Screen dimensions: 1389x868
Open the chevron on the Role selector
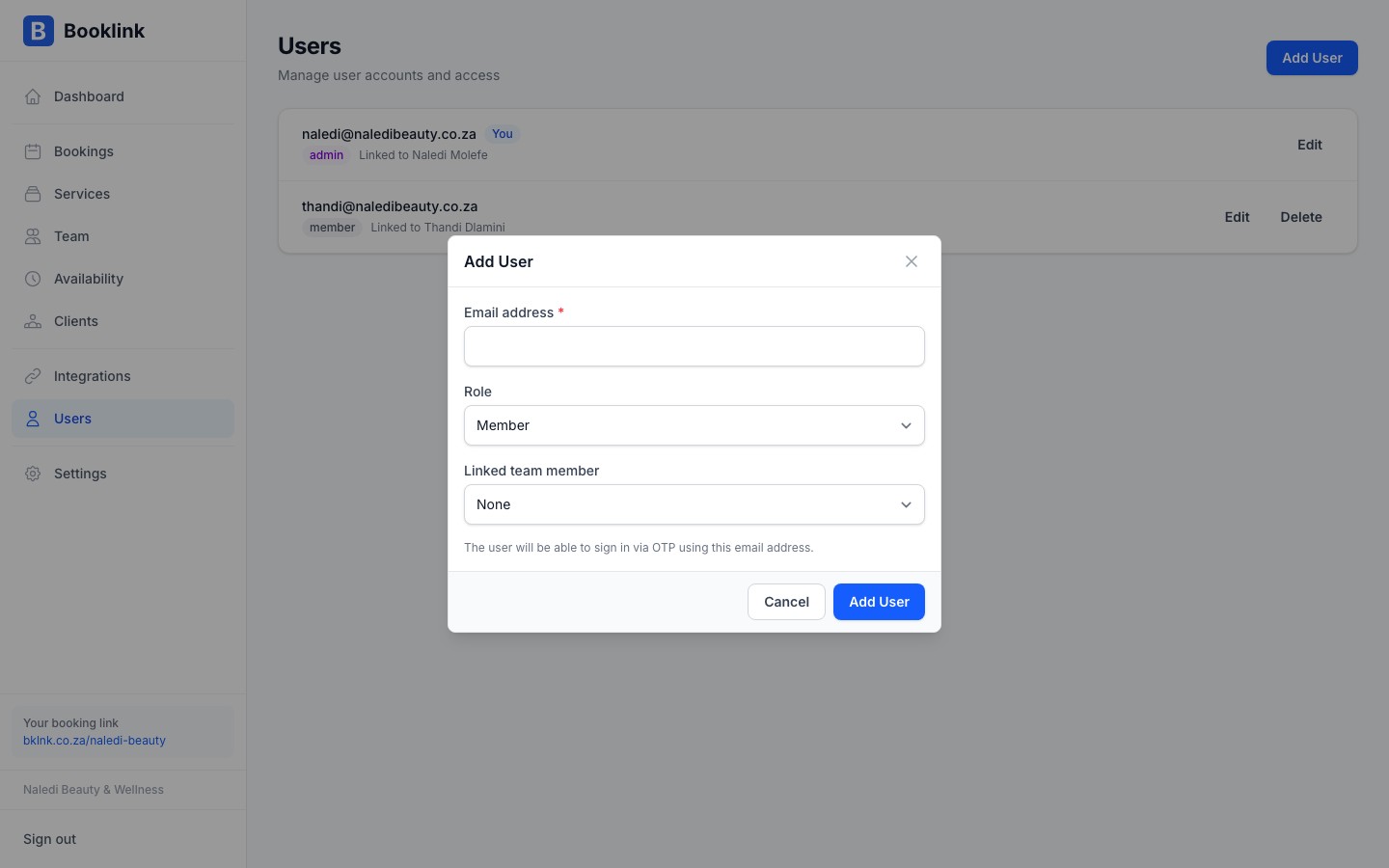[906, 425]
